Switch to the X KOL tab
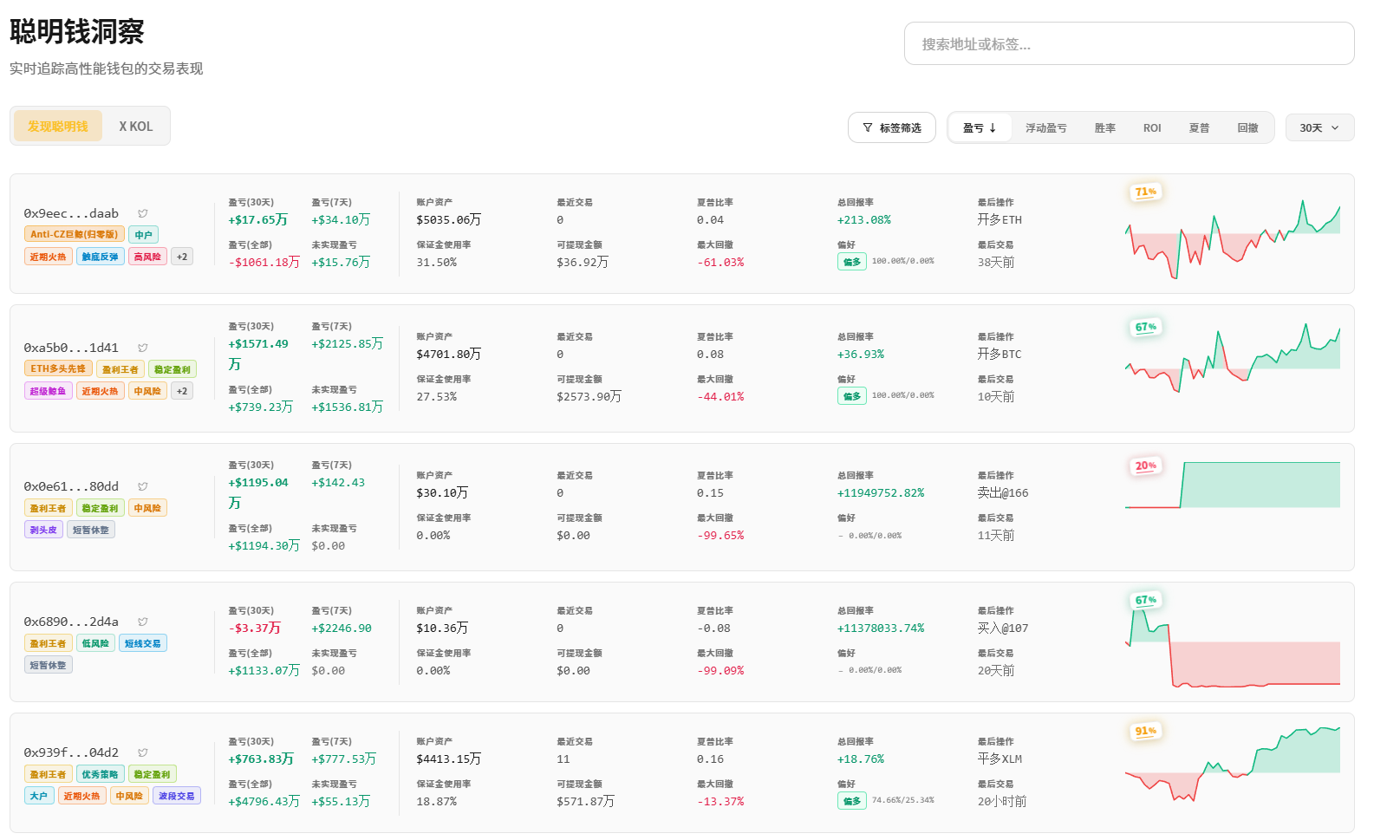This screenshot has width=1400, height=840. coord(136,127)
